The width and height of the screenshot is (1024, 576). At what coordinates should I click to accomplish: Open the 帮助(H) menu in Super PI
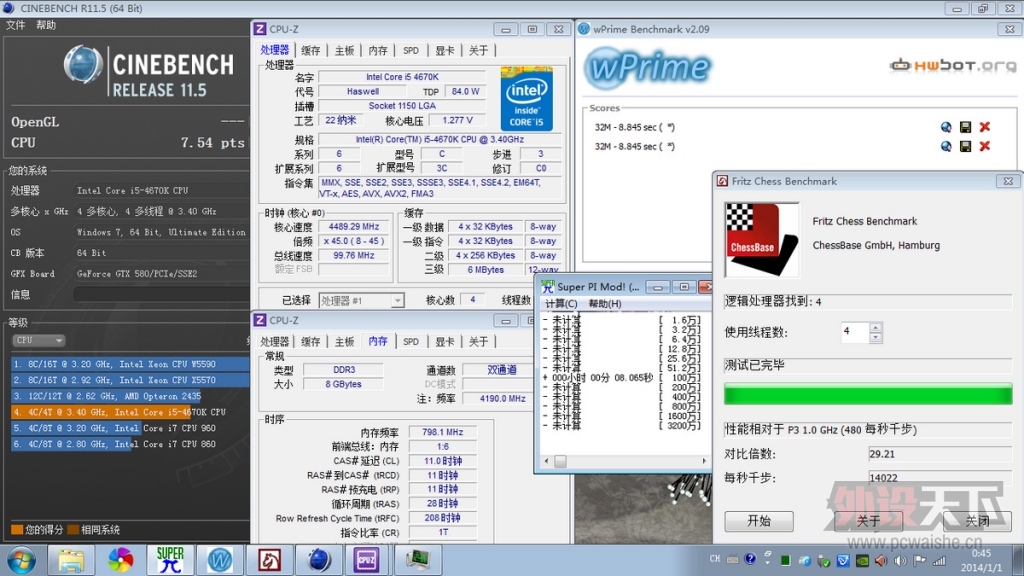(x=605, y=304)
